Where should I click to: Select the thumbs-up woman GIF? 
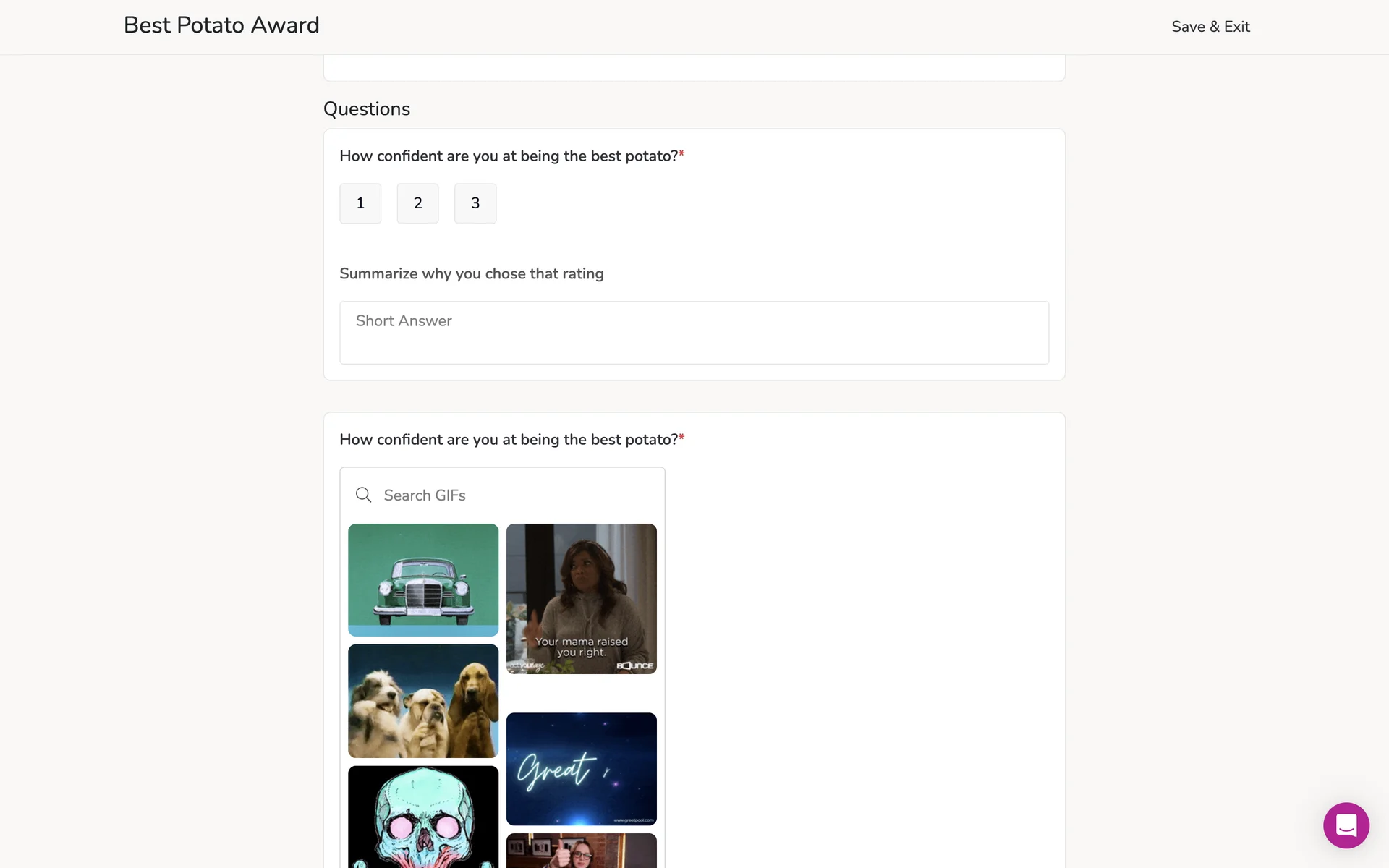point(582,851)
